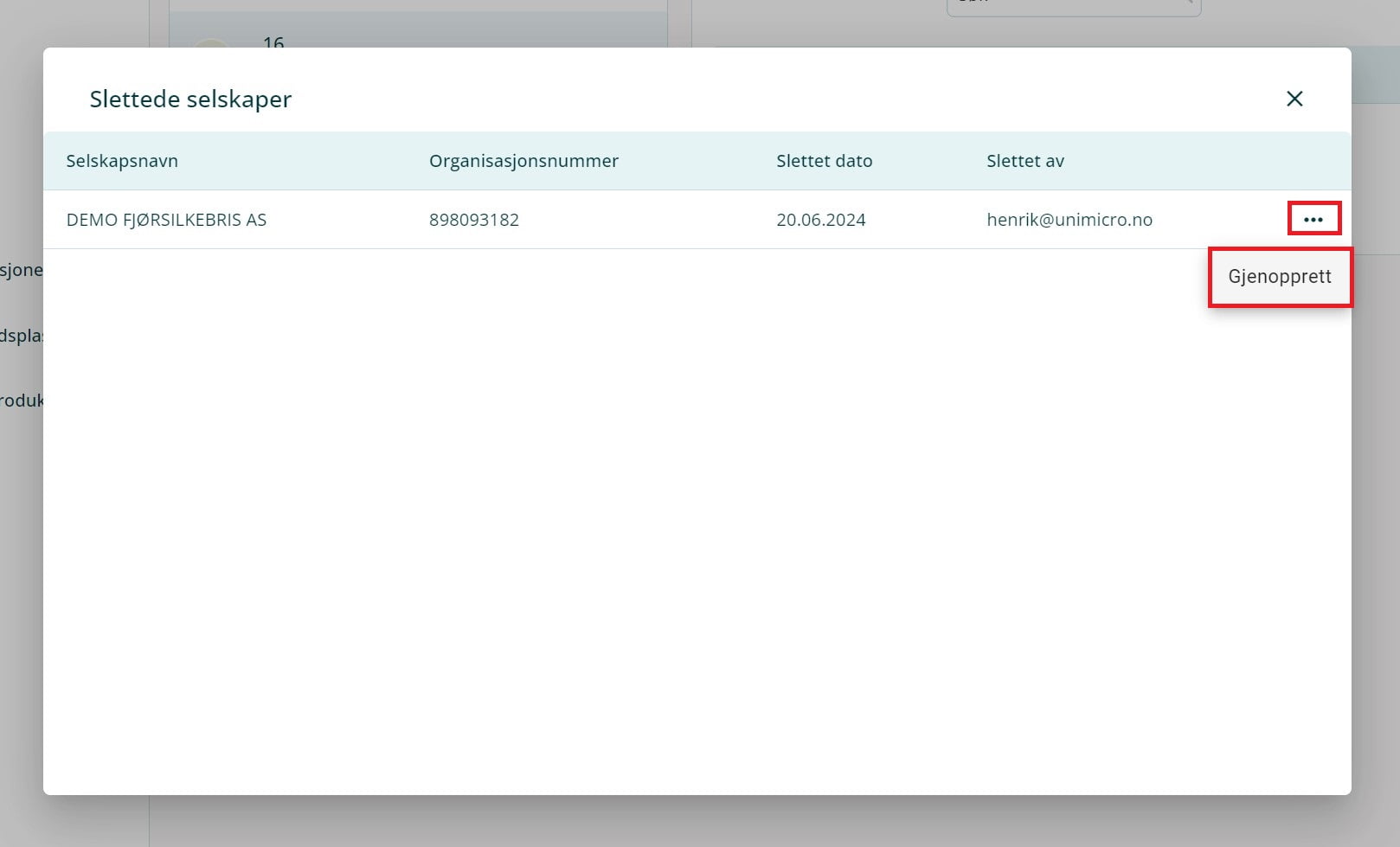Sort by the Selskapsnavn column header
The width and height of the screenshot is (1400, 847).
(x=122, y=161)
